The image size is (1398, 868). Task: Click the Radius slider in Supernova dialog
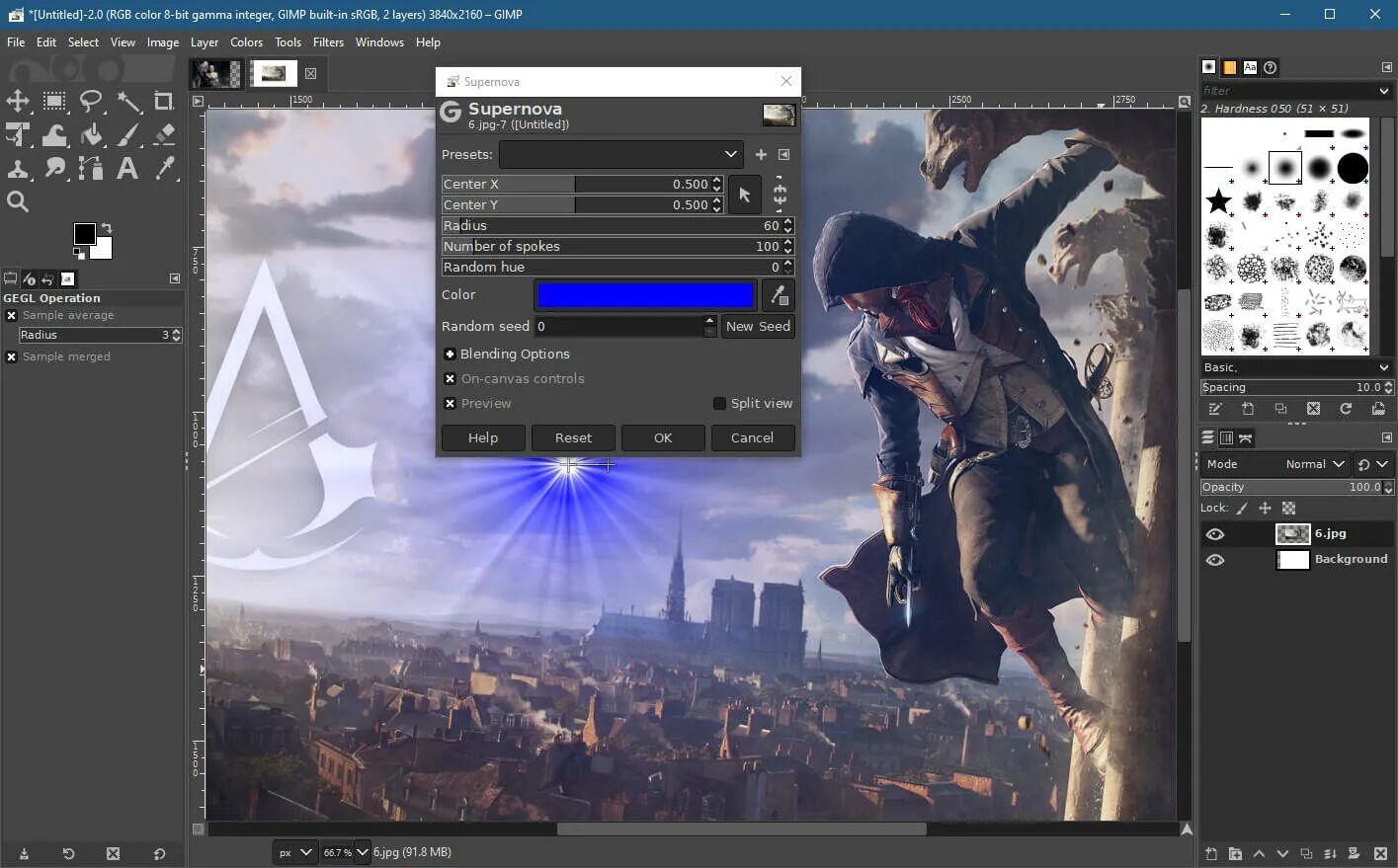617,226
